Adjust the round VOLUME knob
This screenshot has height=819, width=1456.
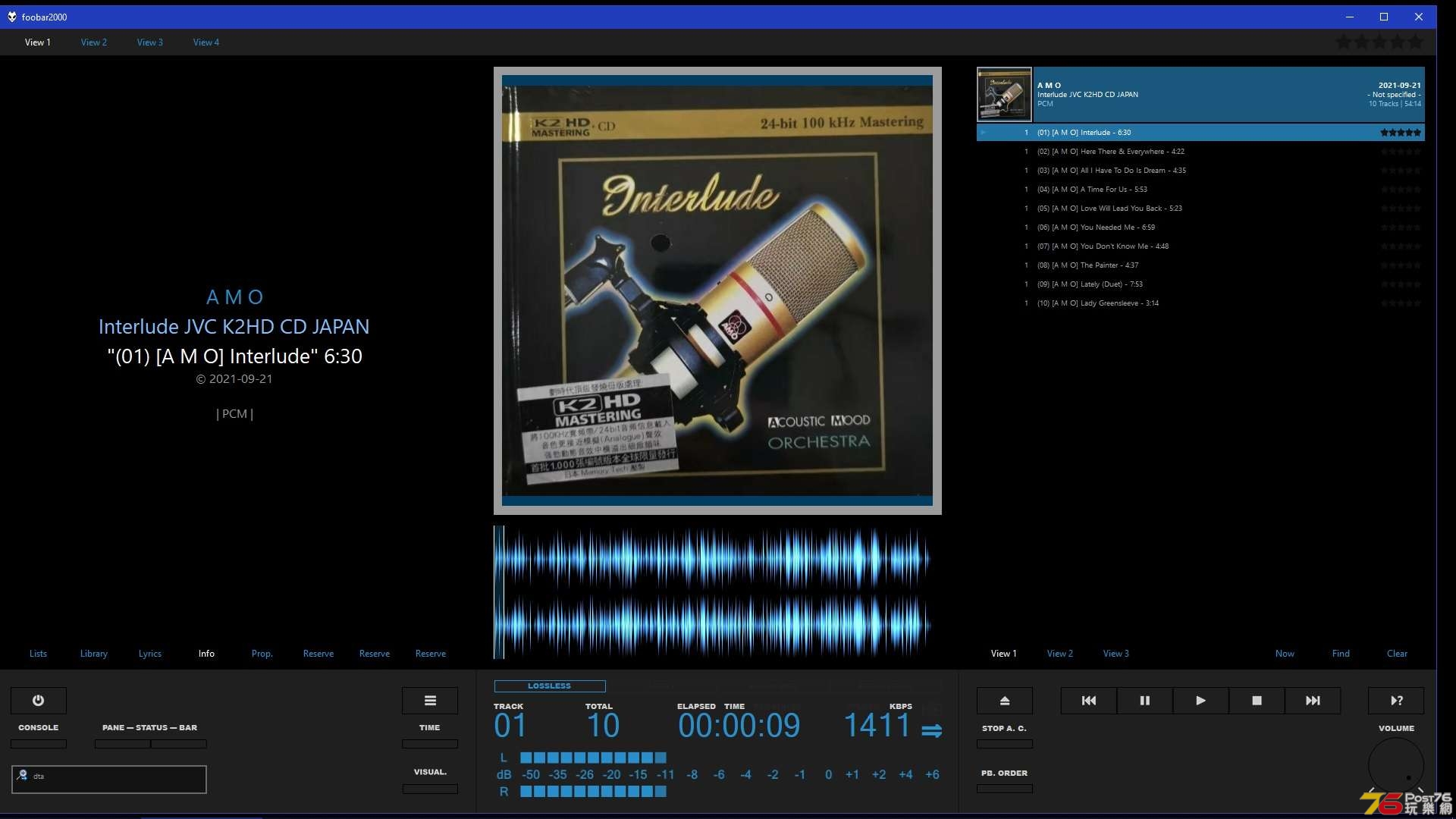(1396, 765)
